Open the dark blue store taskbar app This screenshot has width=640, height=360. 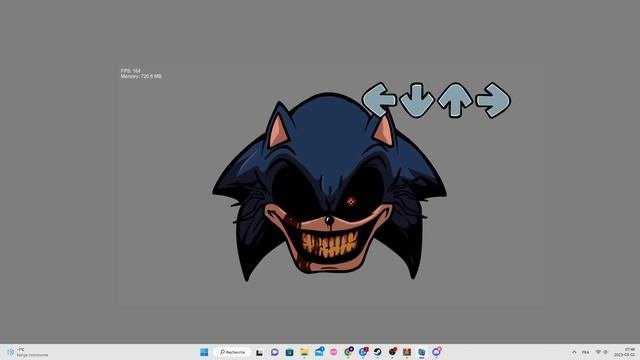click(x=289, y=352)
